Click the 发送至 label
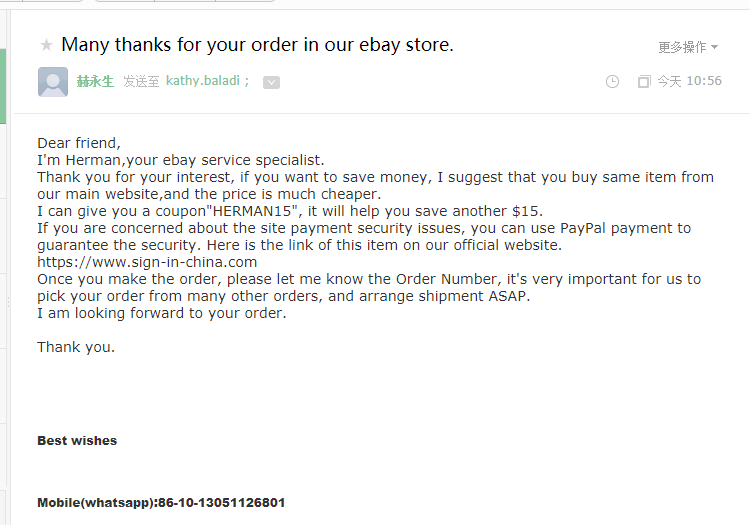Image resolution: width=750 pixels, height=525 pixels. (141, 81)
